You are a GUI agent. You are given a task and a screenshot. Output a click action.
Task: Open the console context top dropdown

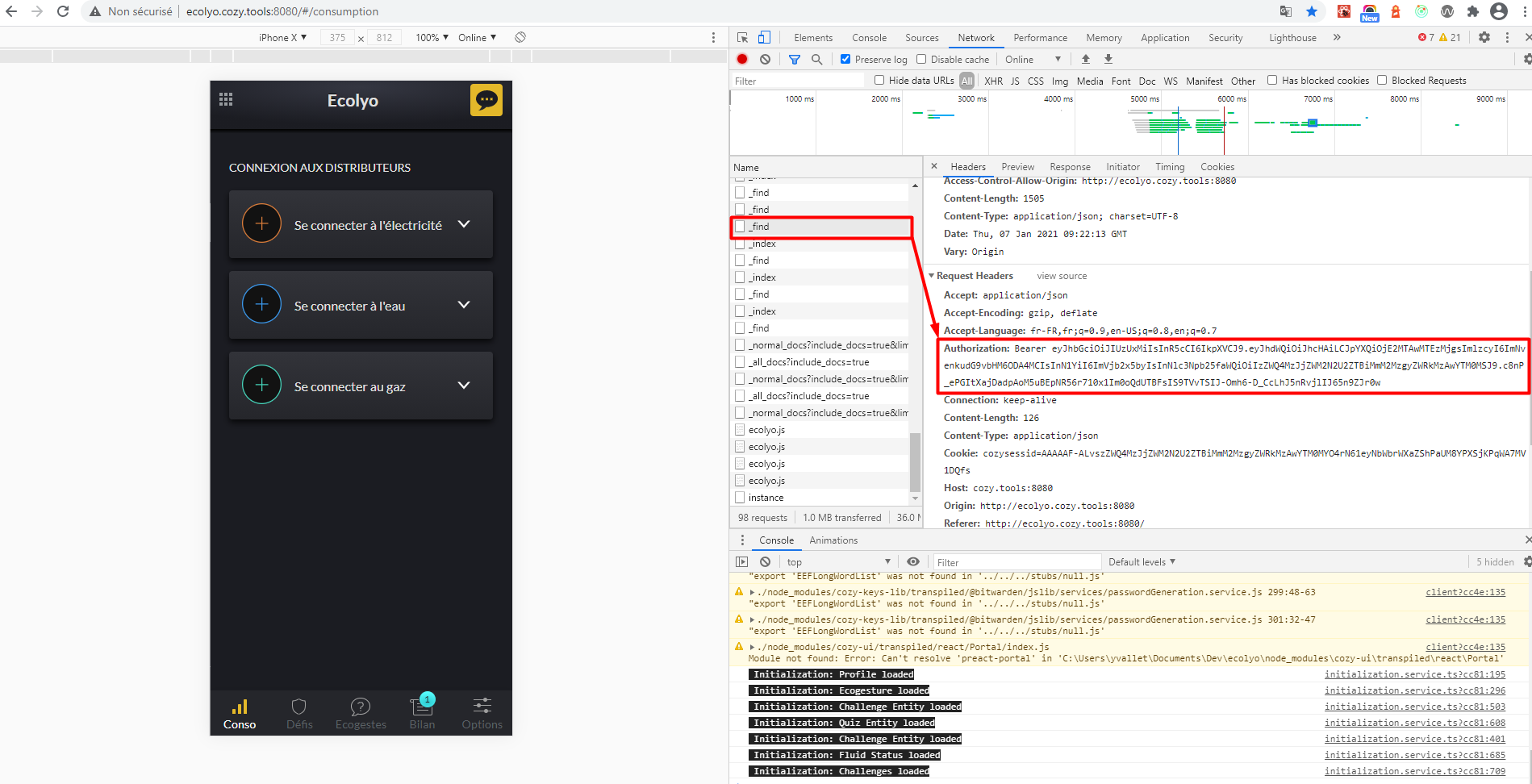coord(838,562)
